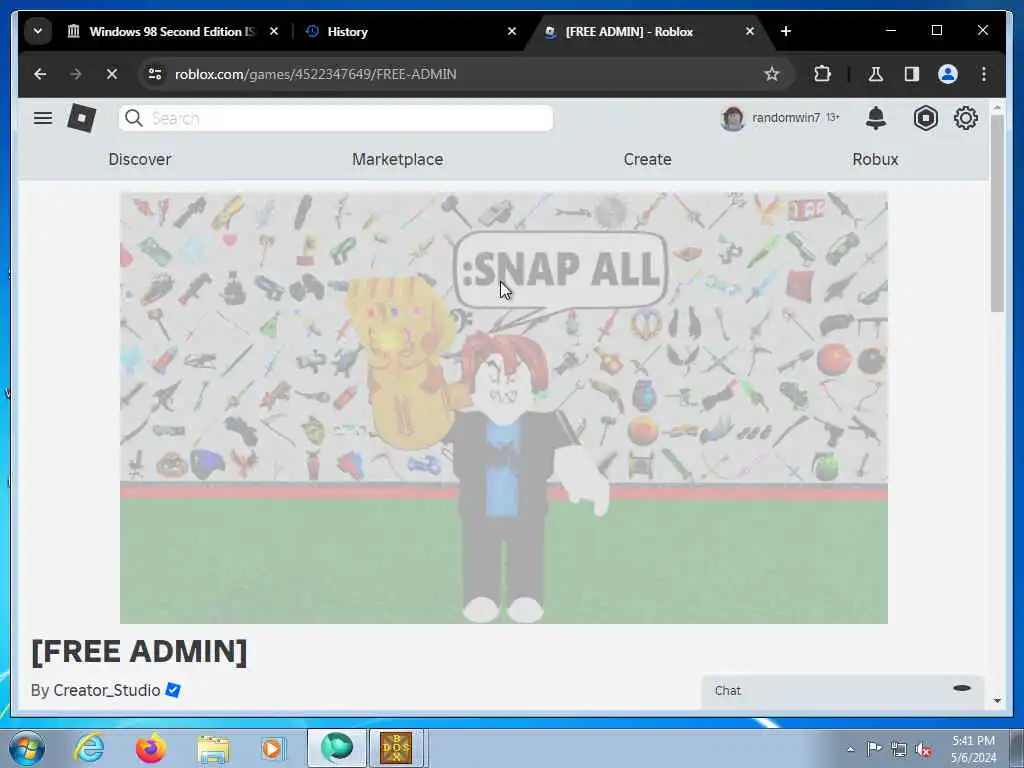Close the History tab
The width and height of the screenshot is (1024, 768).
(x=512, y=31)
